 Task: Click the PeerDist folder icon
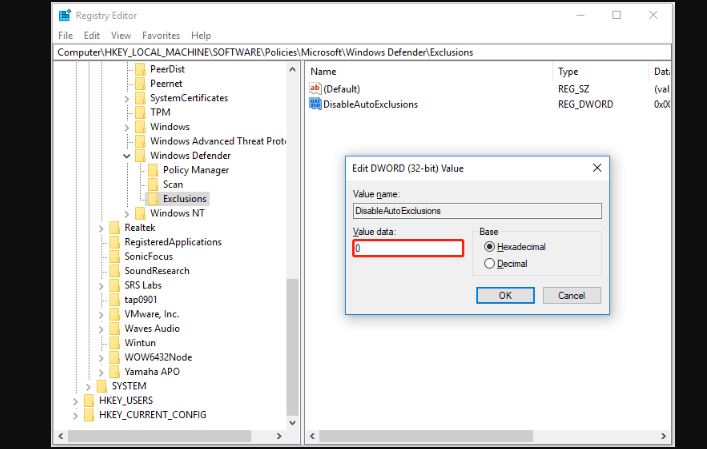(141, 69)
